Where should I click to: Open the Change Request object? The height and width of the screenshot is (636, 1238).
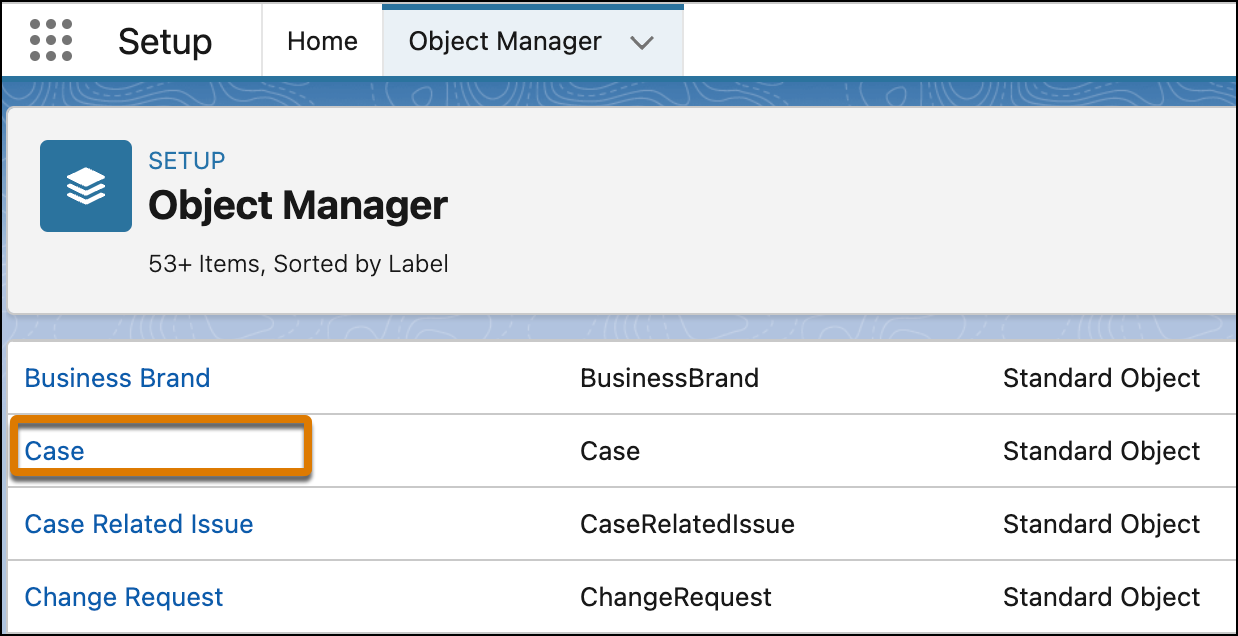click(x=123, y=597)
